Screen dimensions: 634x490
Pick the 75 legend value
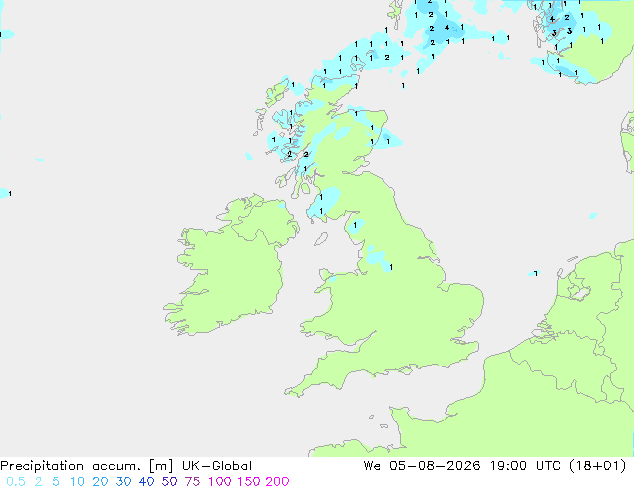click(x=192, y=482)
